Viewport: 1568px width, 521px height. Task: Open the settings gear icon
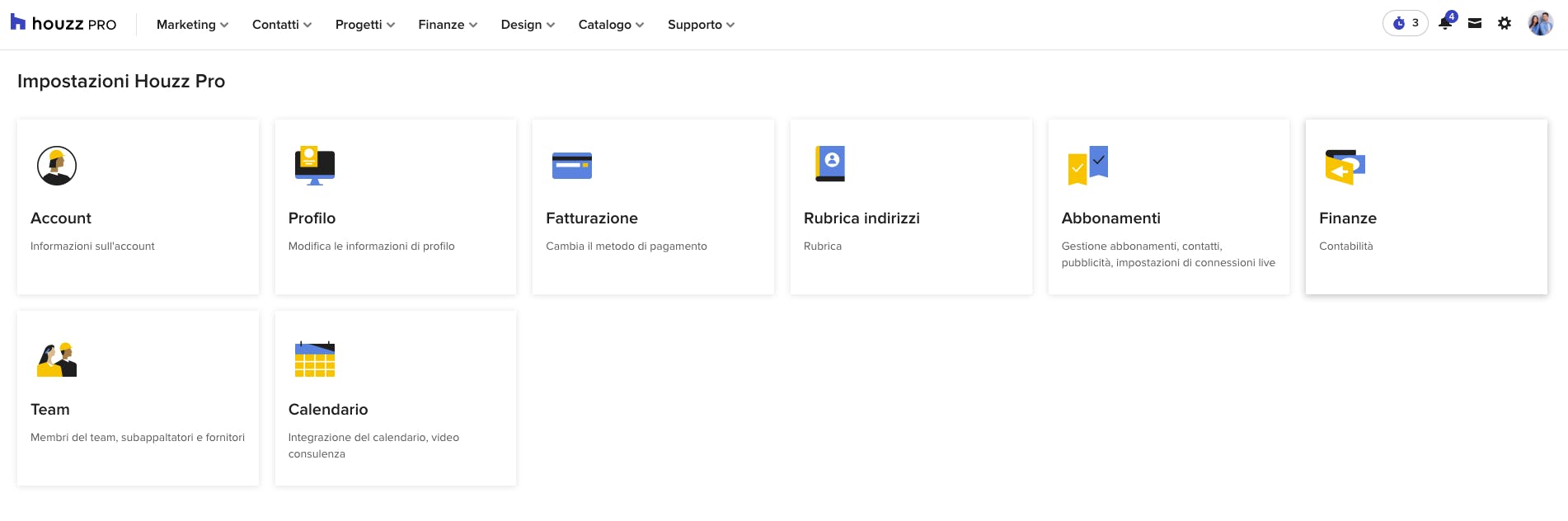pos(1505,23)
